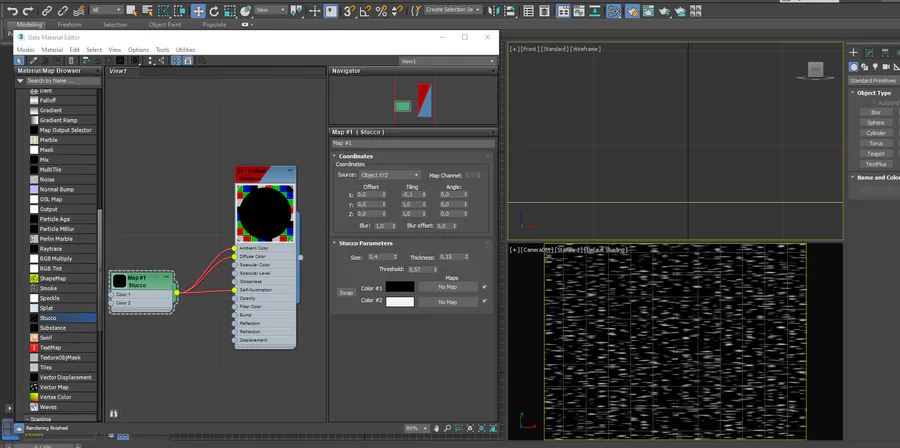Select the Rotate transform tool
The width and height of the screenshot is (900, 448).
click(213, 10)
